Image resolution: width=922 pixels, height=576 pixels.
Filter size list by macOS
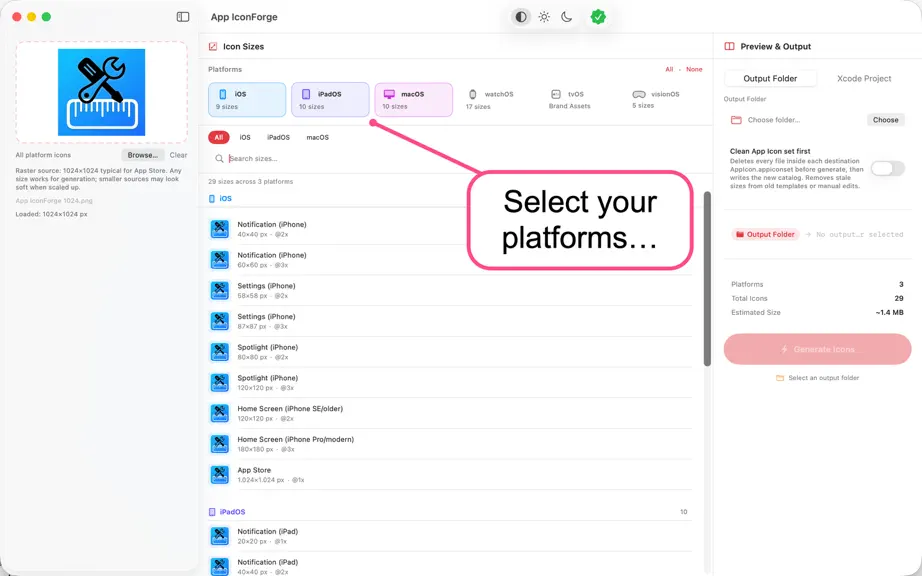[318, 138]
